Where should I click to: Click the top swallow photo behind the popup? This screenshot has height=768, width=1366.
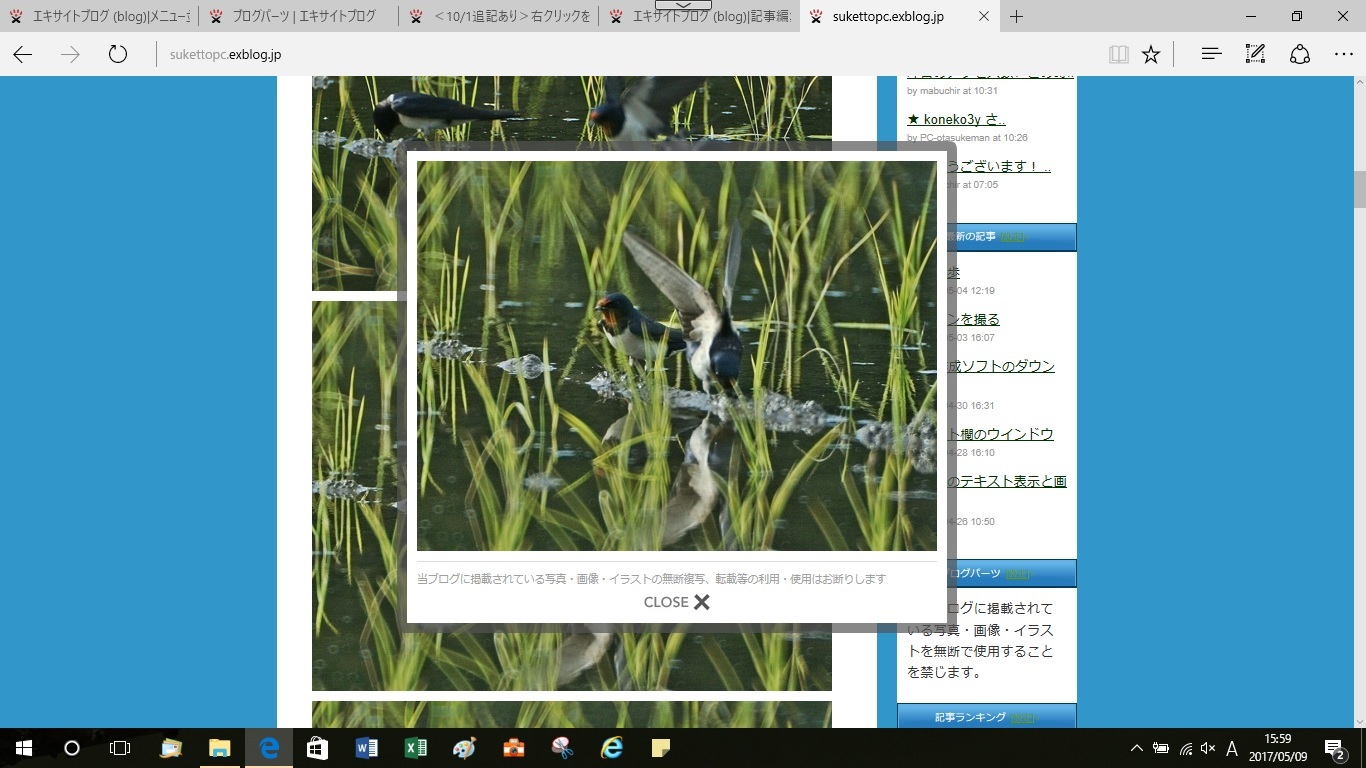tap(571, 110)
